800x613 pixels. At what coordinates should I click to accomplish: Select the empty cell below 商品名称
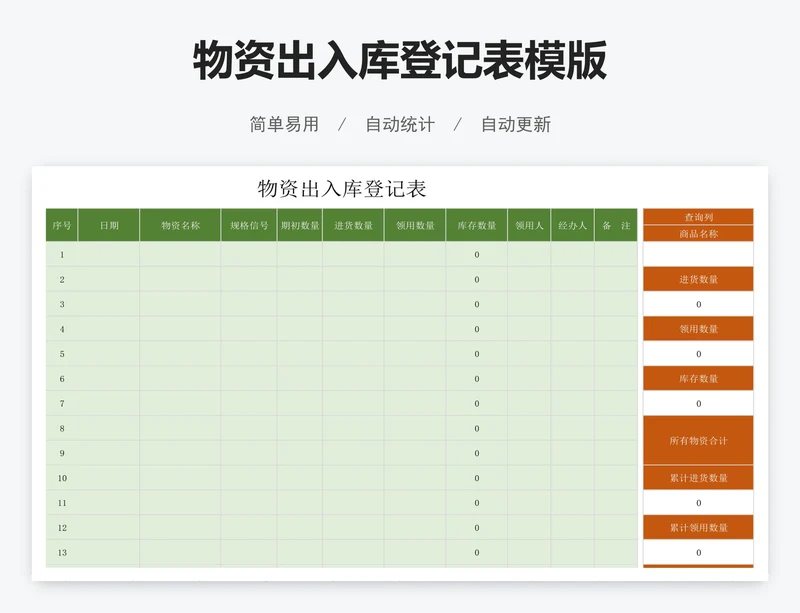698,255
